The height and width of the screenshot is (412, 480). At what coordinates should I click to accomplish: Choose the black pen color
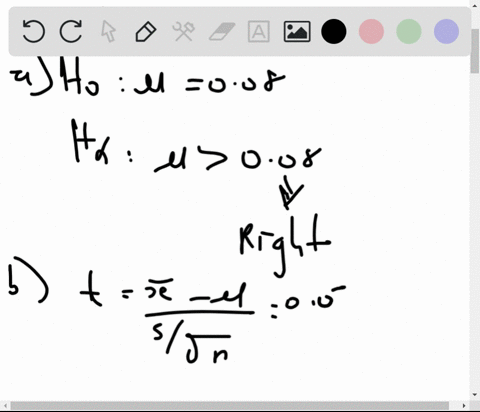[334, 31]
